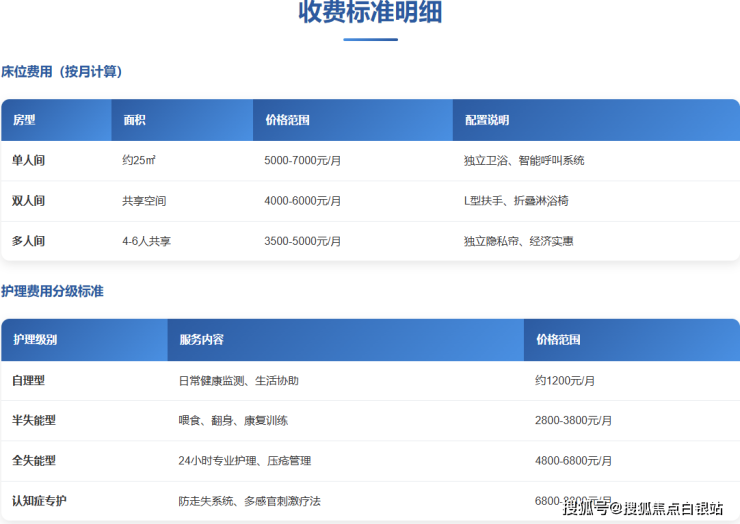Viewport: 740px width, 524px height.
Task: Click the 配置说明 column header
Action: pyautogui.click(x=486, y=120)
